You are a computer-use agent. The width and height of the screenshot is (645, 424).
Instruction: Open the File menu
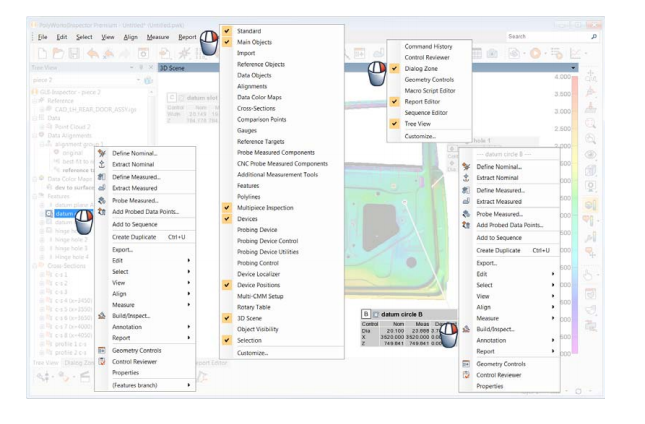42,37
